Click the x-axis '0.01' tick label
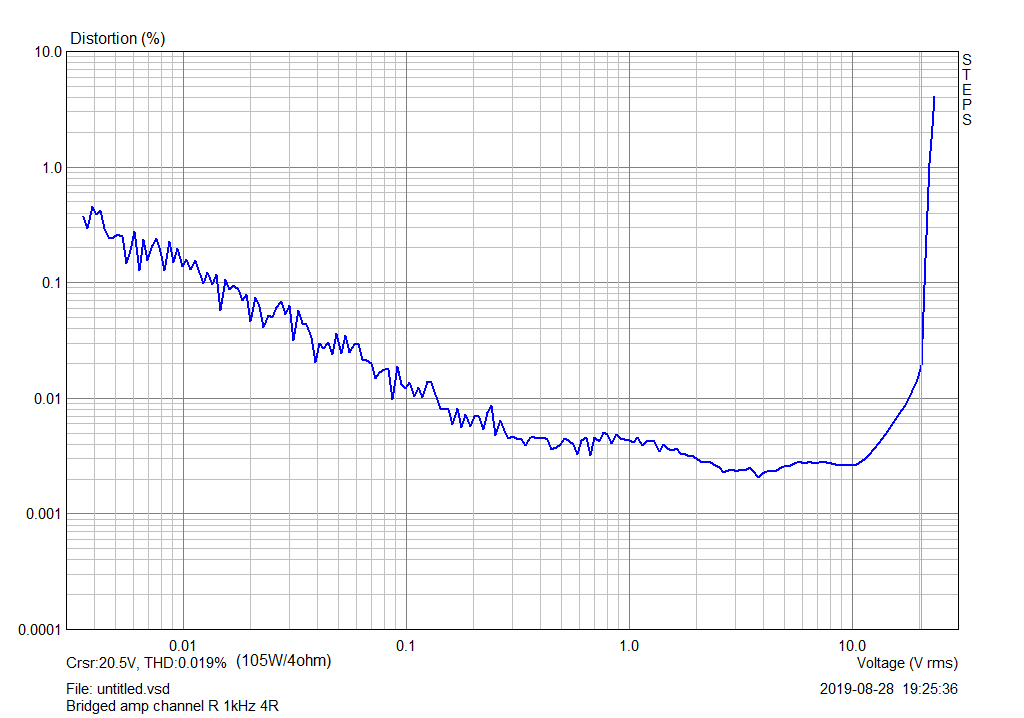Screen dimensions: 1024x718 pos(182,646)
